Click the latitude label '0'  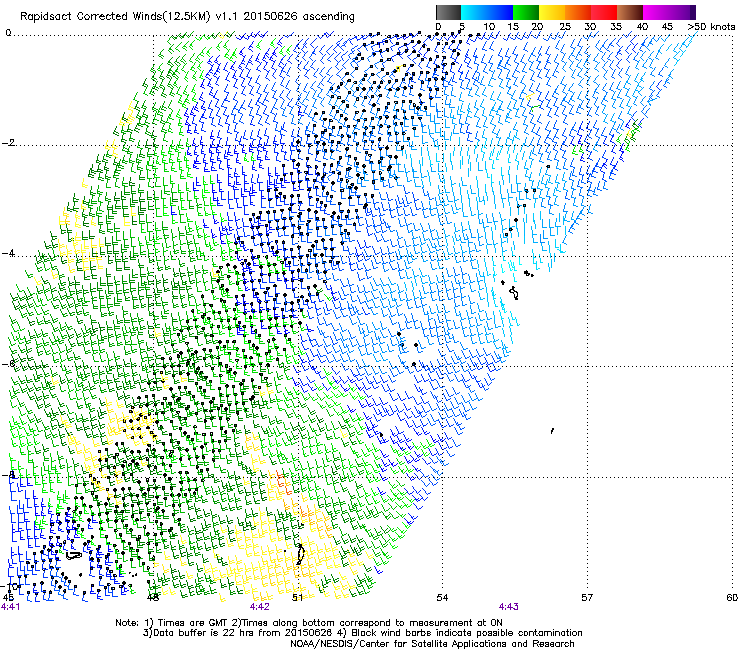point(8,33)
